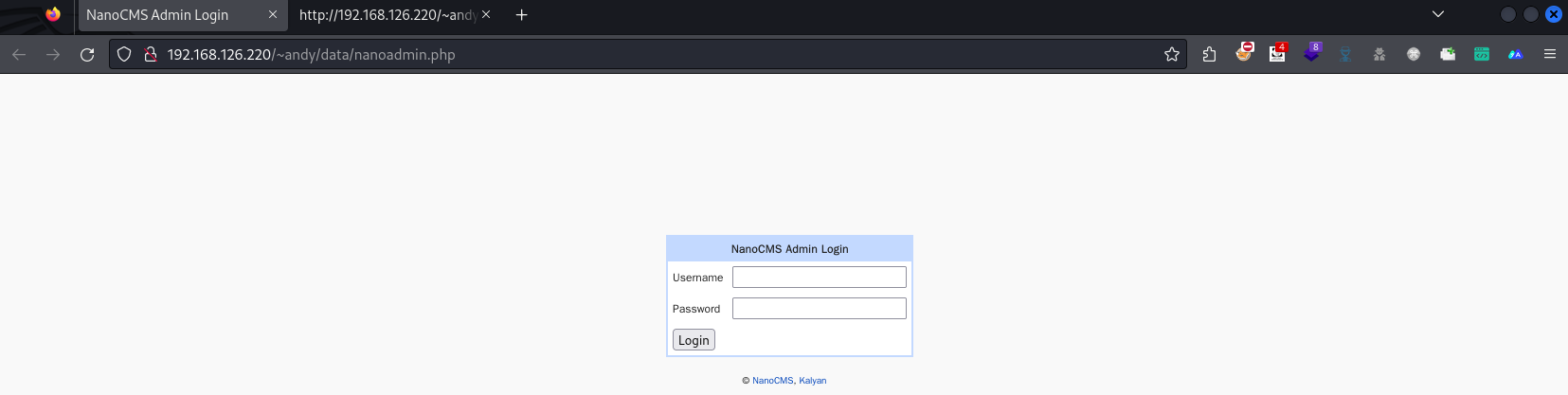Open the purple layers extension with badge 8
The height and width of the screenshot is (395, 1568).
click(x=1312, y=53)
